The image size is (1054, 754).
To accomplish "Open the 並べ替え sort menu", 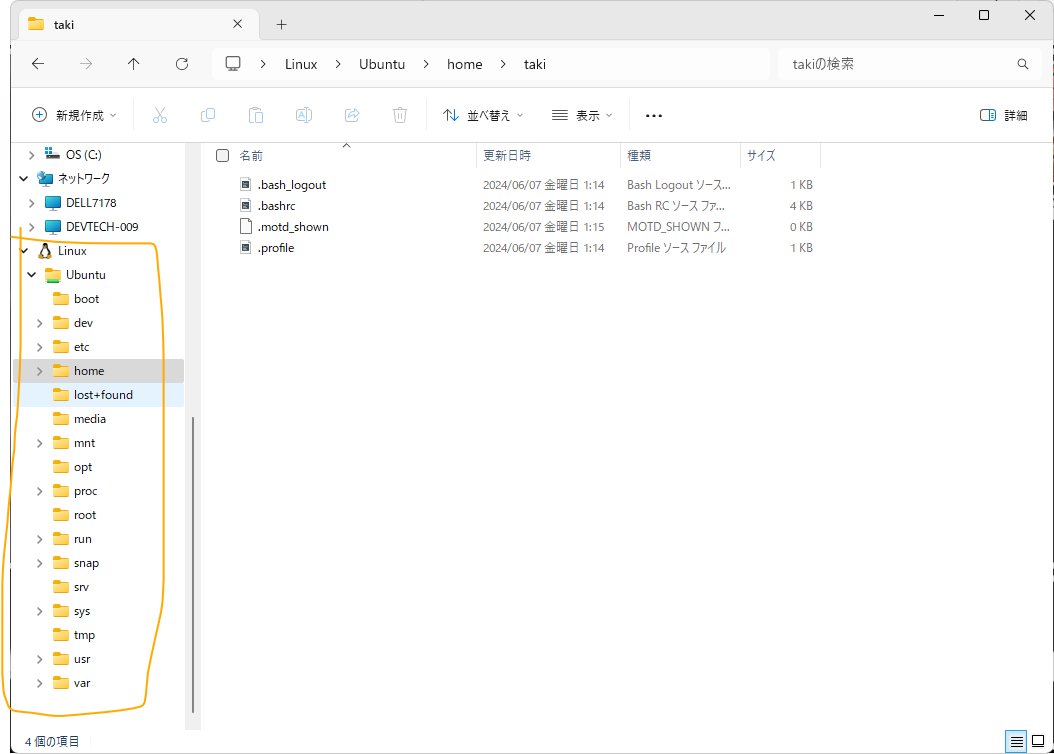I will 483,116.
